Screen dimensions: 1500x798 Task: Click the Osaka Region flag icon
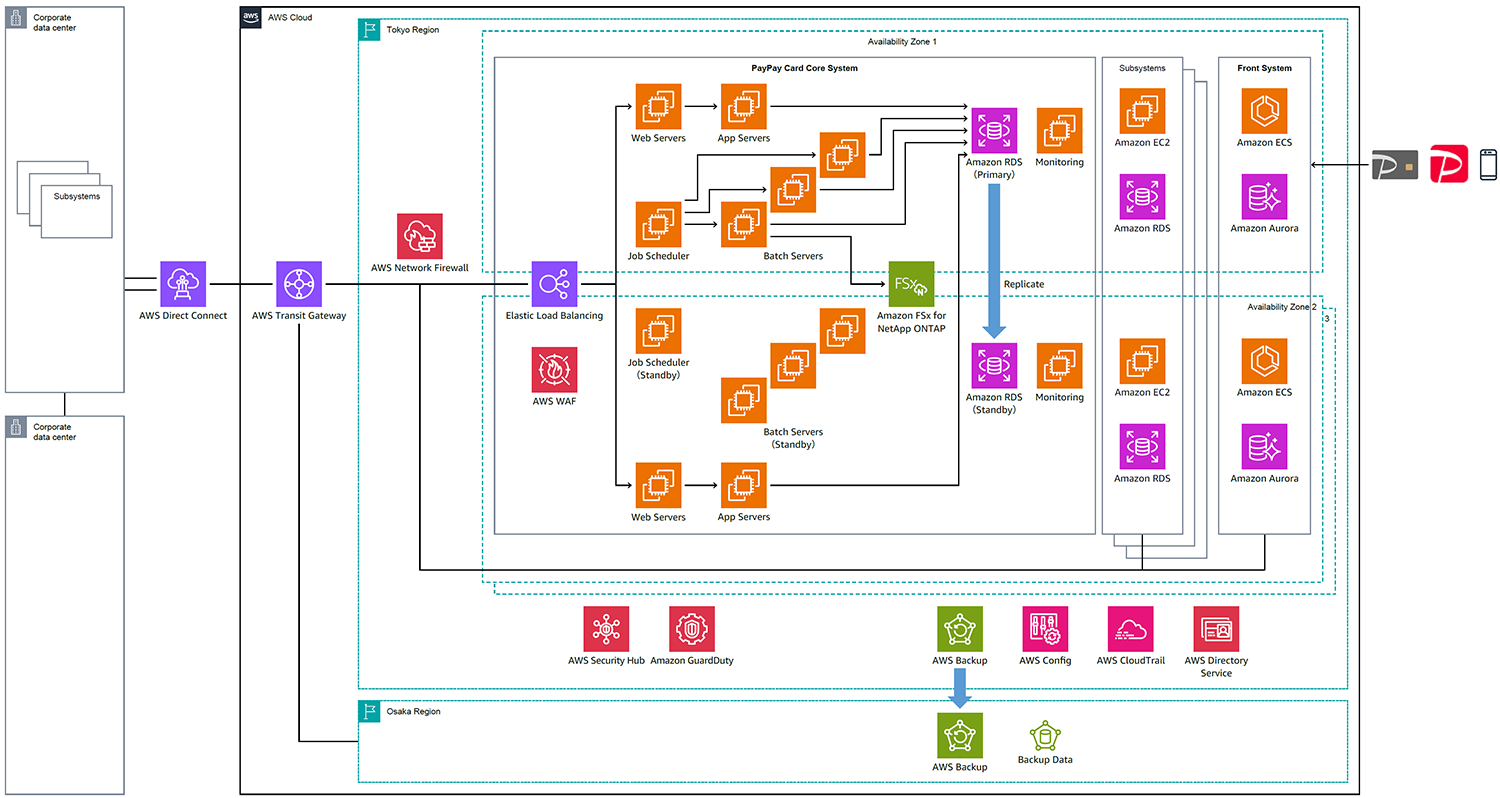(x=369, y=711)
